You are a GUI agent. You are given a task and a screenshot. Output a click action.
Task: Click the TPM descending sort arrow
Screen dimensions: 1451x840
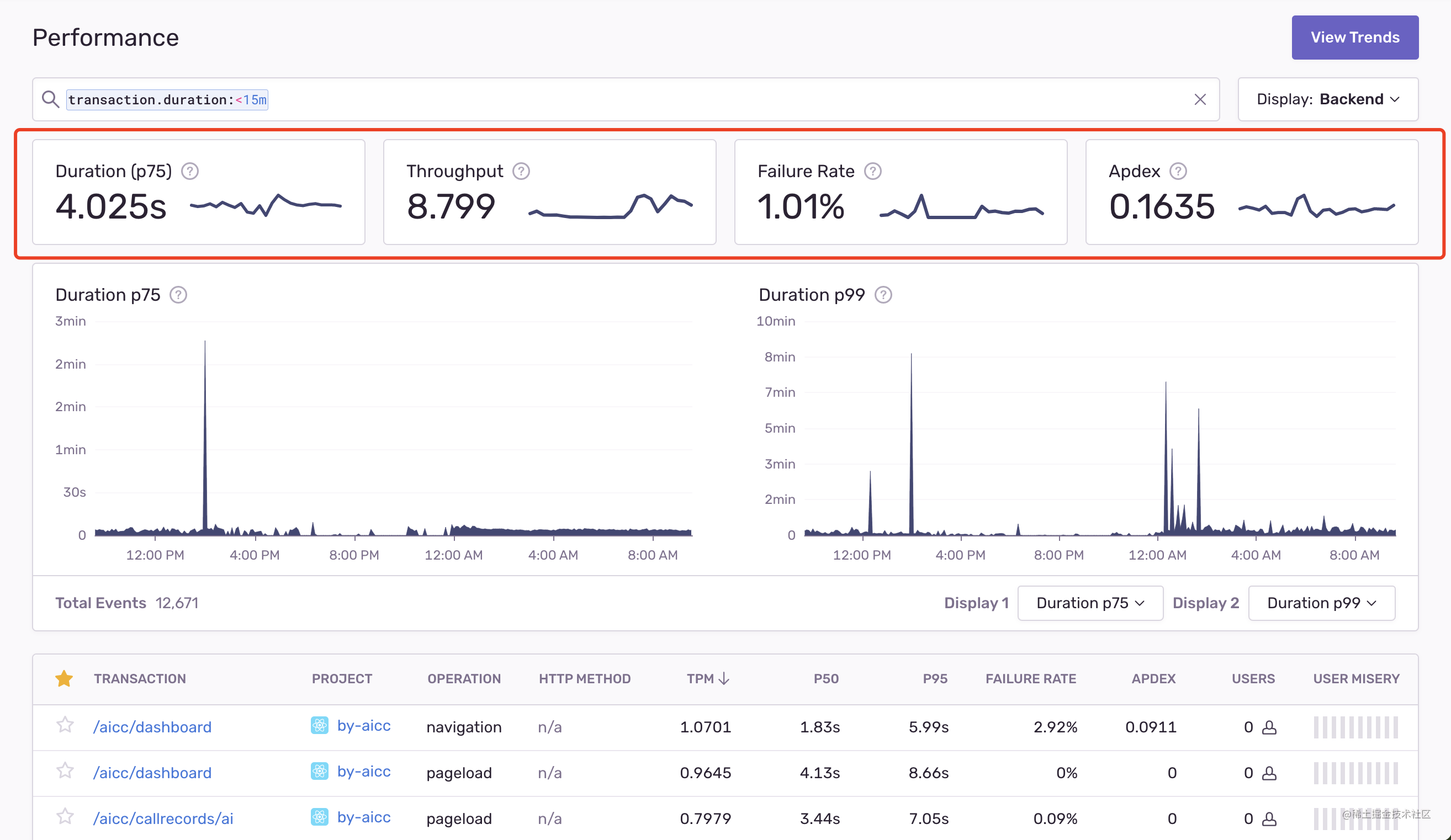coord(724,679)
